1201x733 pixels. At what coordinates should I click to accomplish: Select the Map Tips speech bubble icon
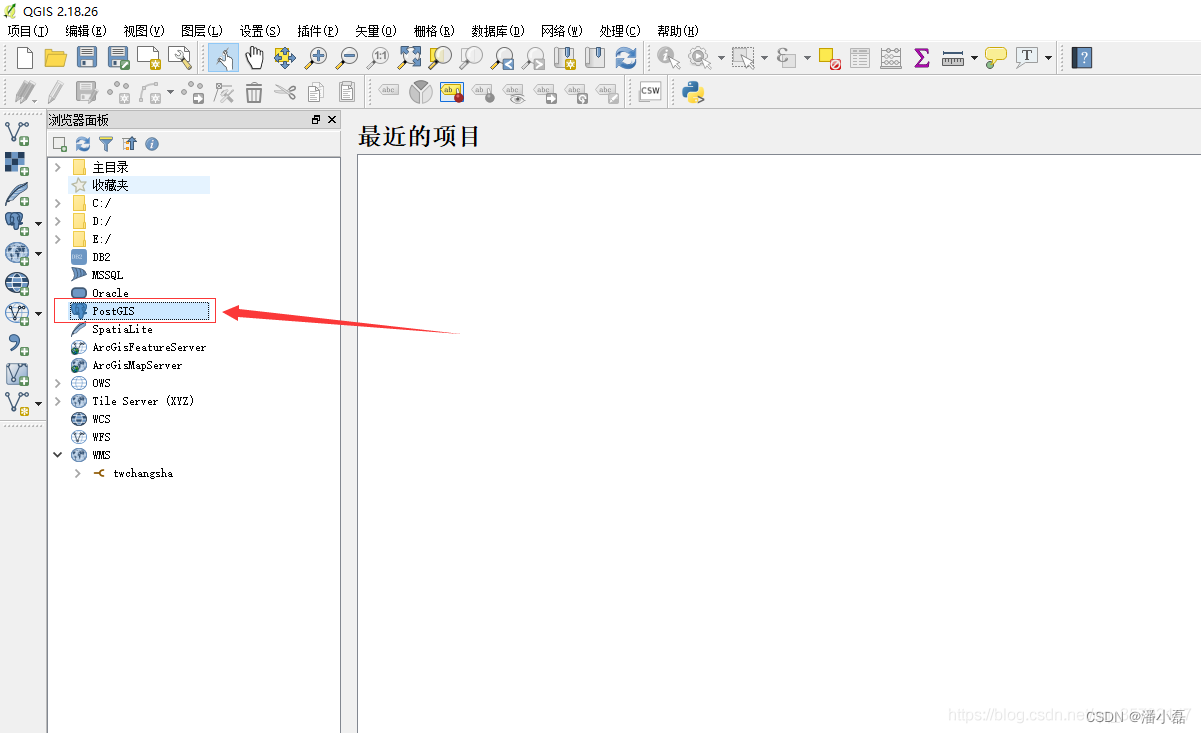click(996, 58)
